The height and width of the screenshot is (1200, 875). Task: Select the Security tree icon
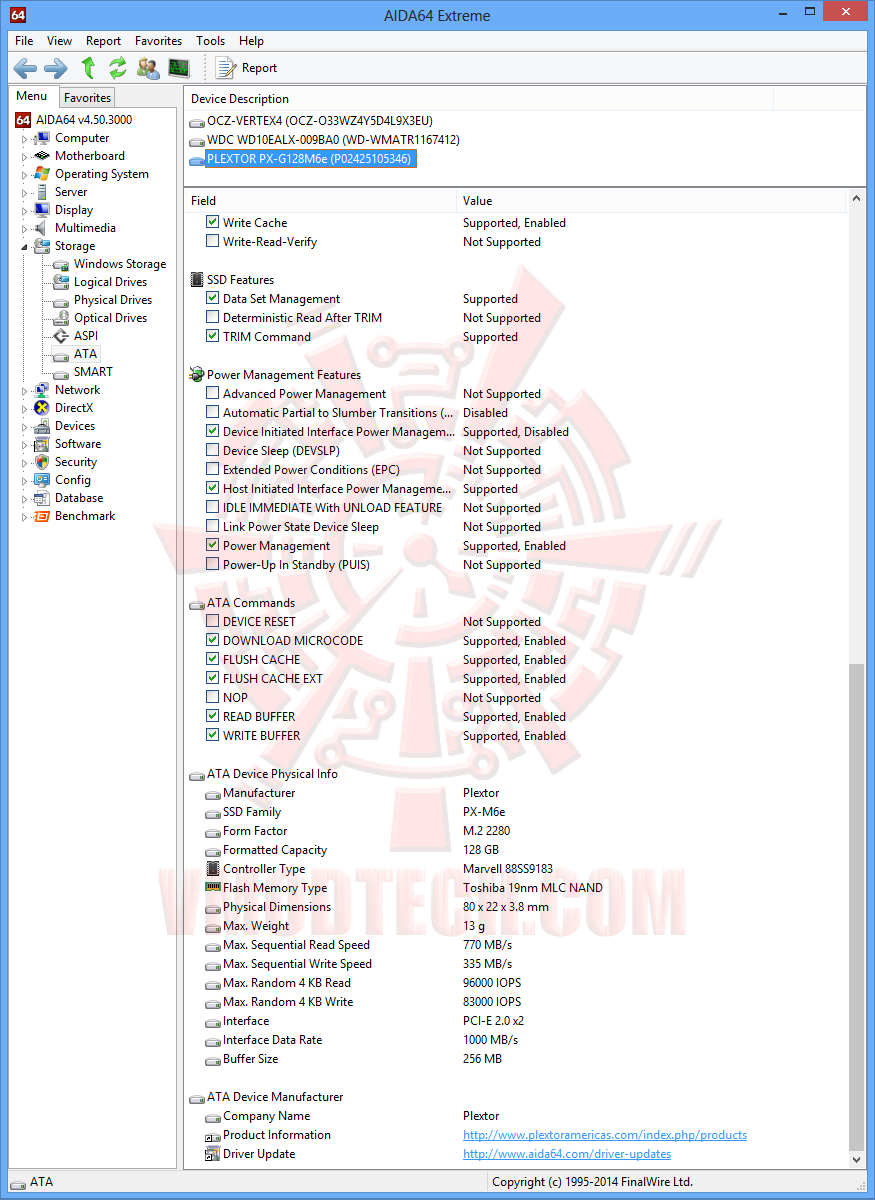42,462
